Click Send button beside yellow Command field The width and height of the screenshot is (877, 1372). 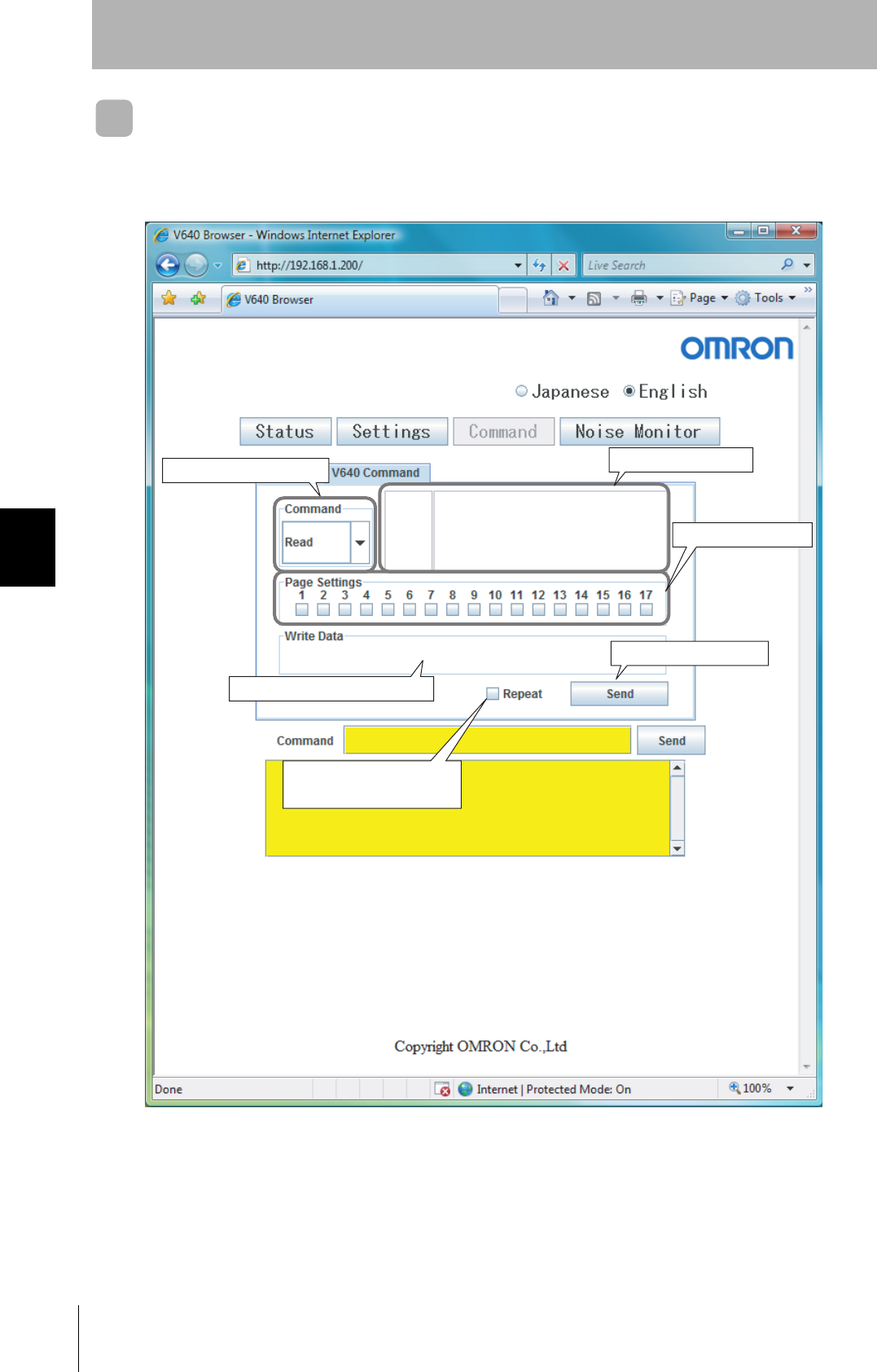672,741
